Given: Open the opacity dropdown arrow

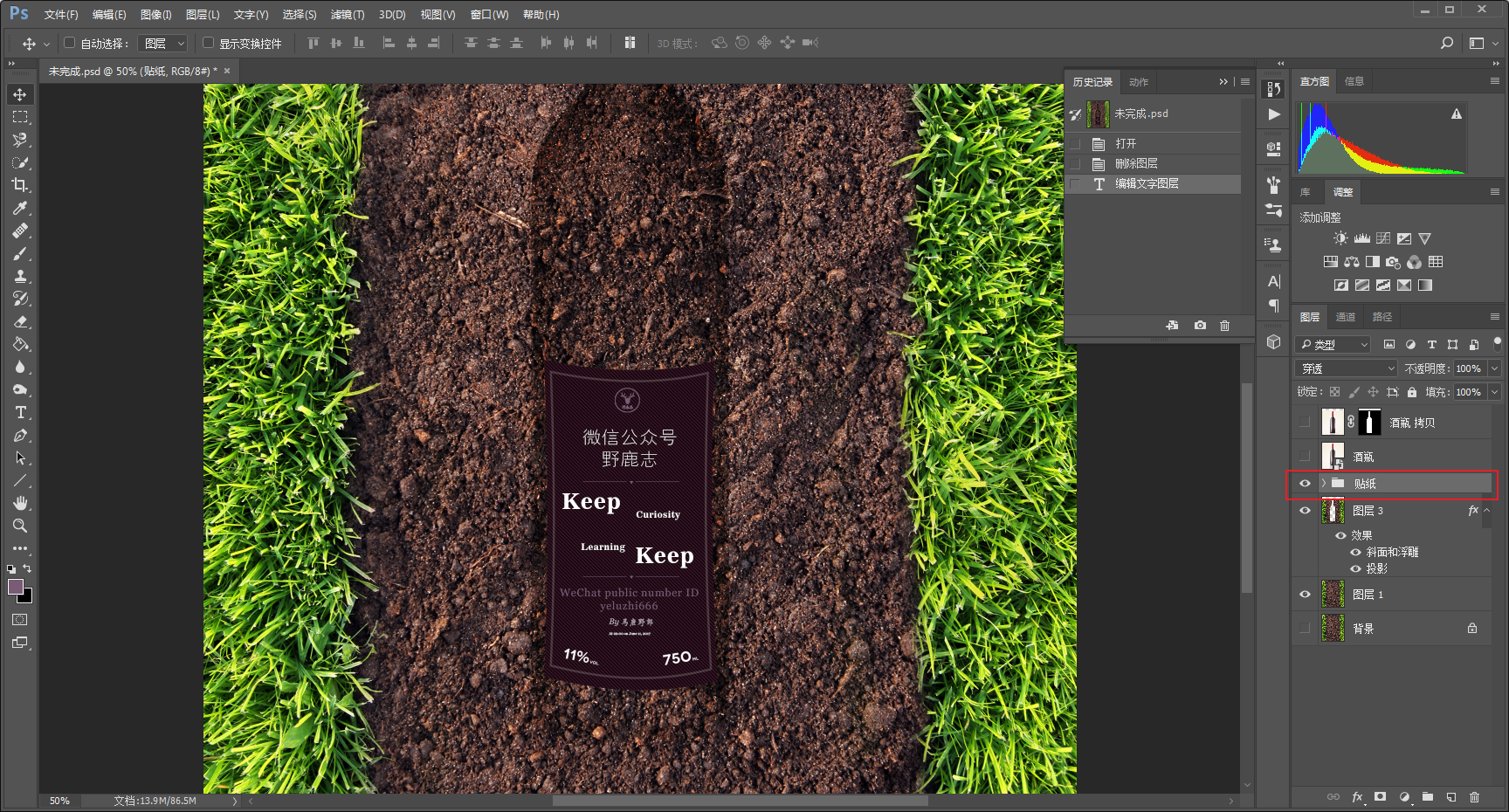Looking at the screenshot, I should tap(1494, 368).
